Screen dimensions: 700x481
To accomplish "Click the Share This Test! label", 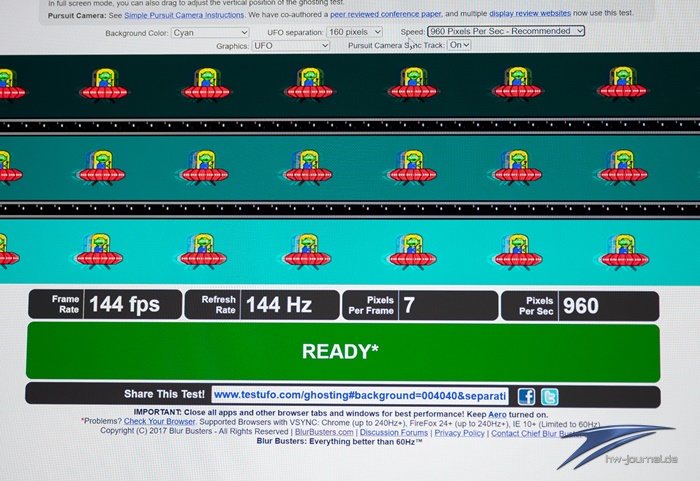I will point(164,394).
